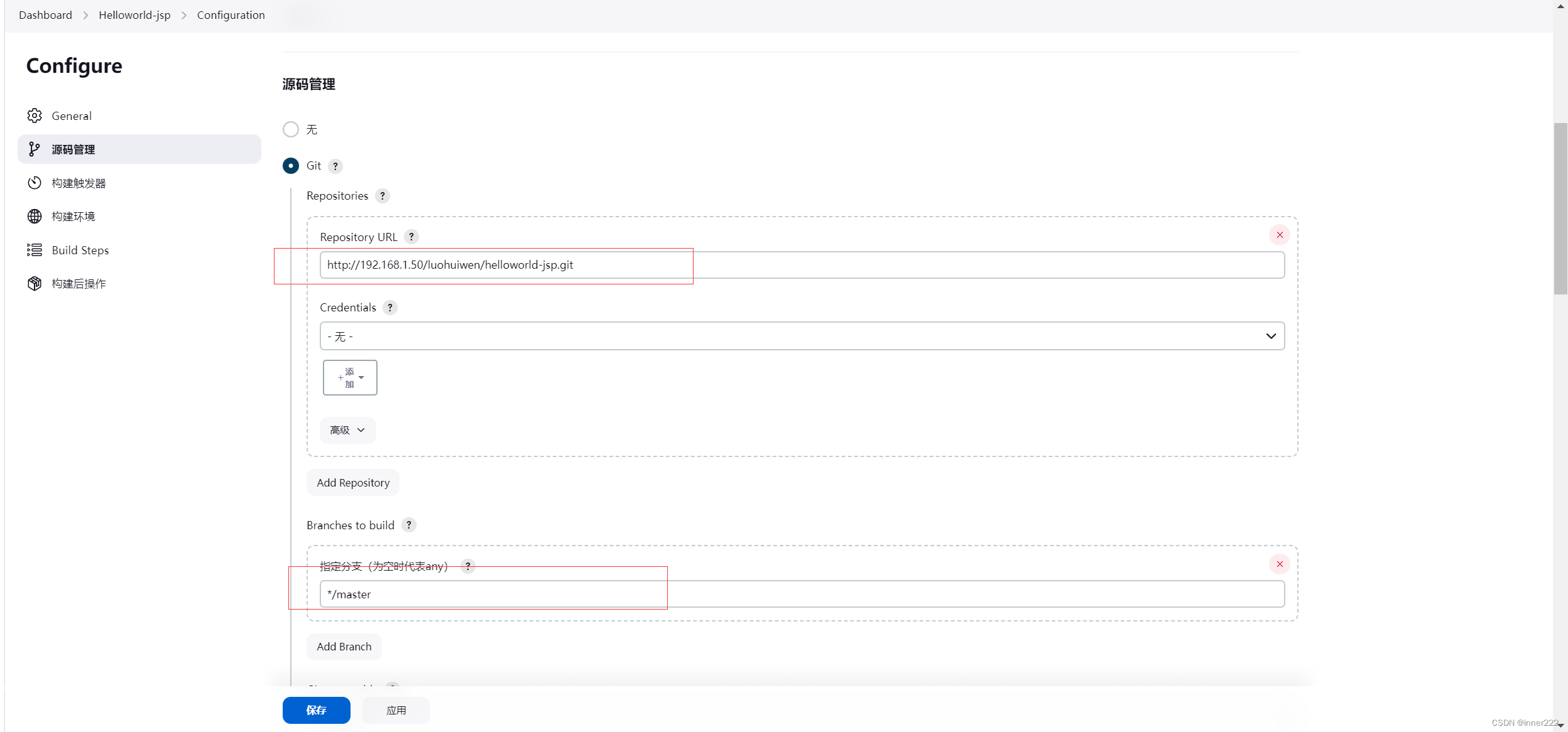The image size is (1568, 732).
Task: Open the Credentials dropdown
Action: point(802,336)
